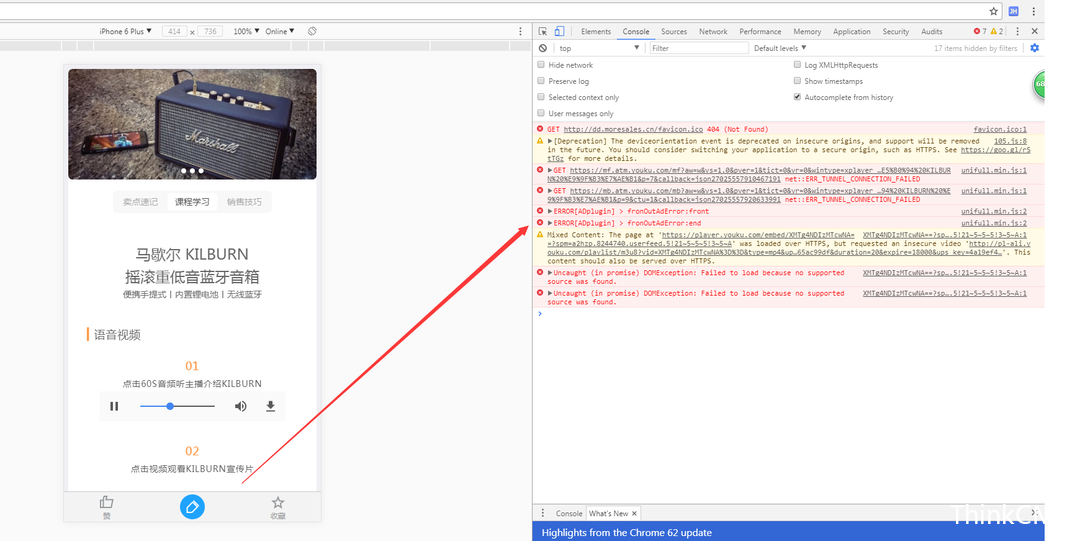Tap the blue edit pencil button

tap(192, 507)
